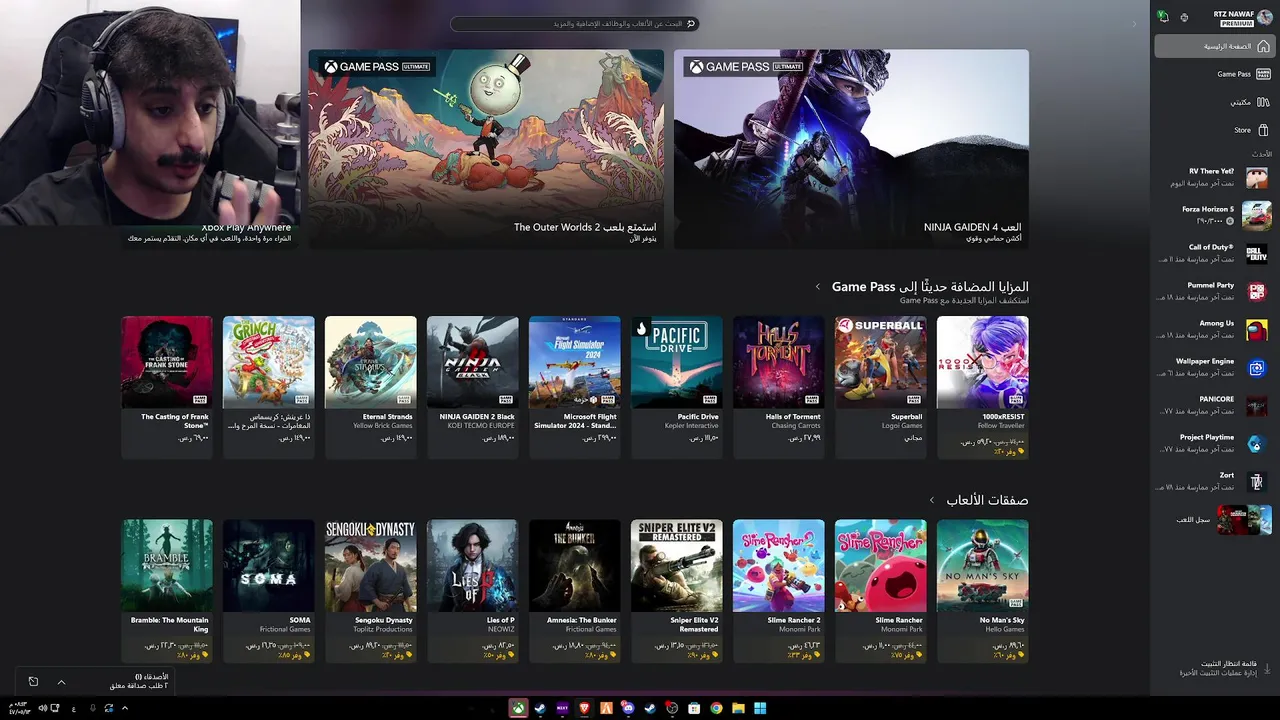Open the Slime Rancher deal tile
Viewport: 1280px width, 720px height.
click(x=880, y=590)
